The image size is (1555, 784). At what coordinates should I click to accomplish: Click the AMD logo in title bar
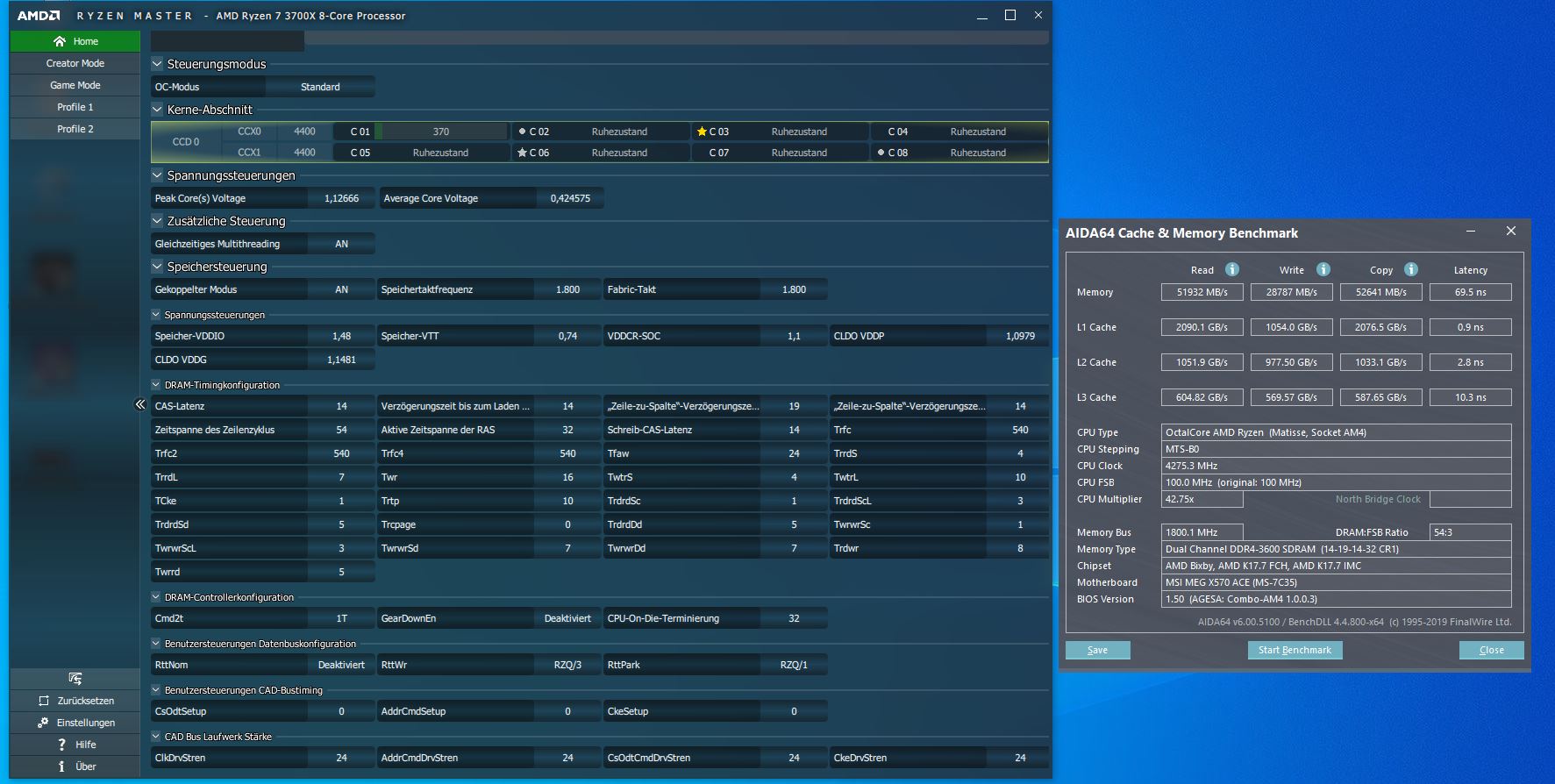tap(39, 16)
